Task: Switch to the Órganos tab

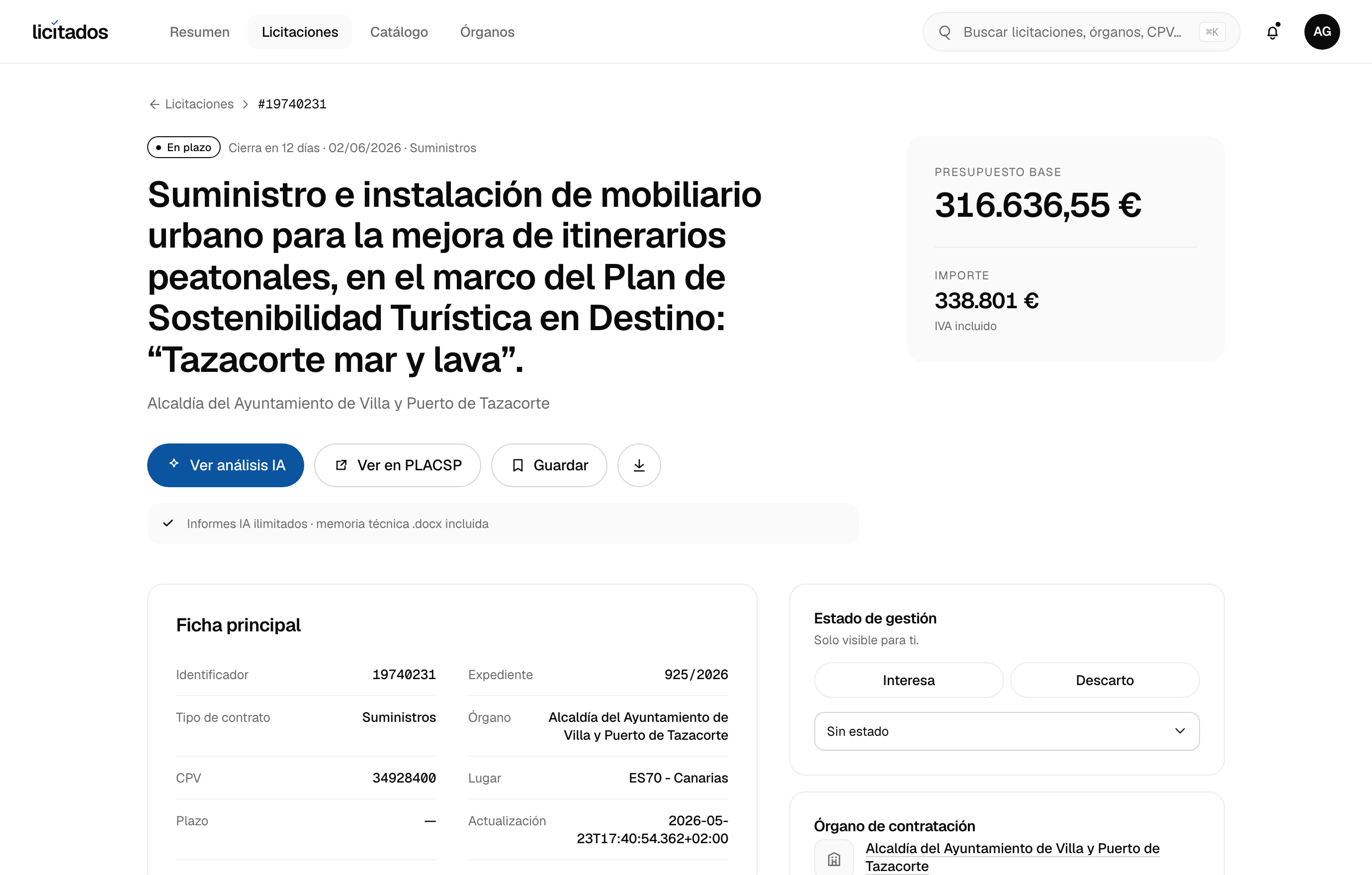Action: click(x=487, y=32)
